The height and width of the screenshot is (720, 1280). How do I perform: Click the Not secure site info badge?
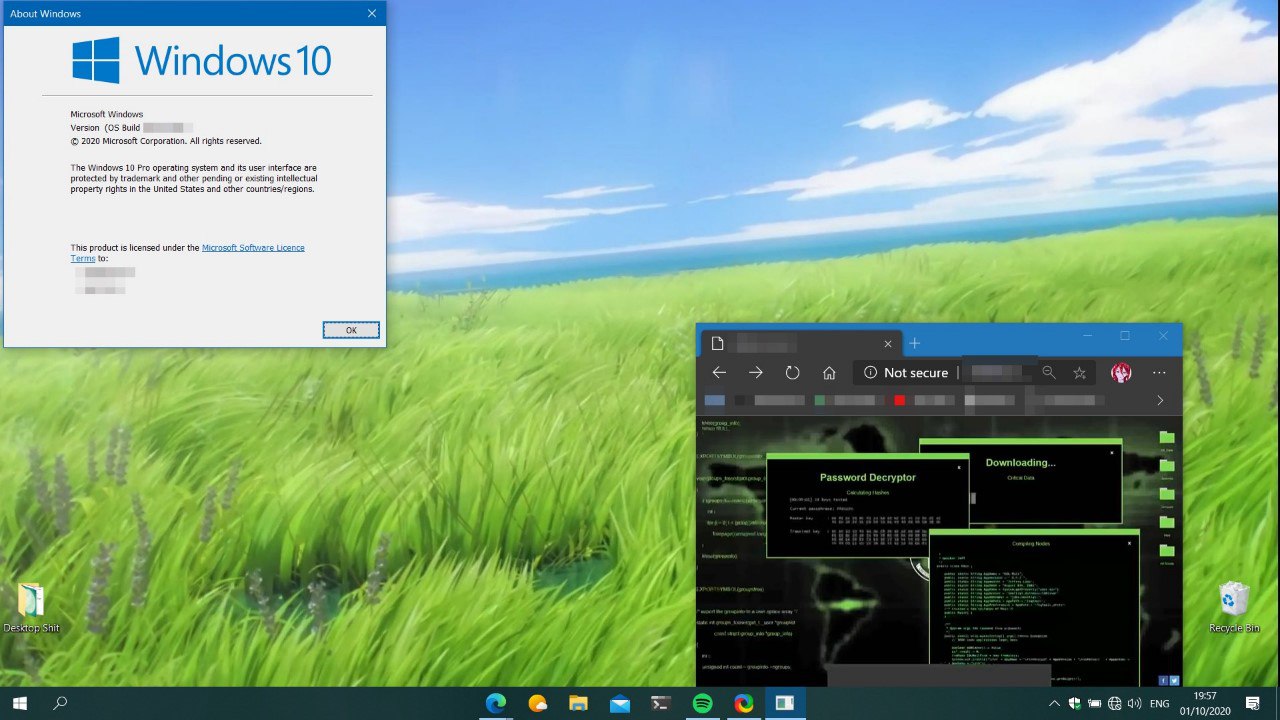[x=906, y=372]
